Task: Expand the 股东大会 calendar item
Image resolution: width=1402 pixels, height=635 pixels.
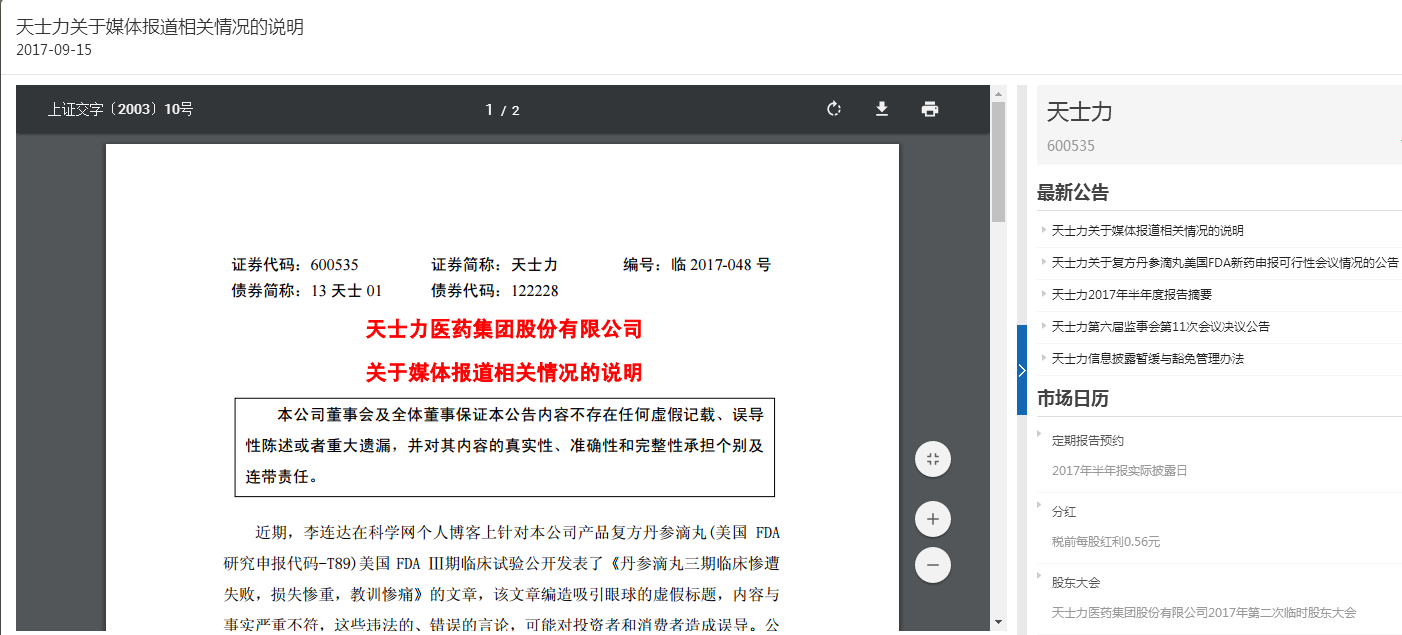Action: pyautogui.click(x=1075, y=582)
